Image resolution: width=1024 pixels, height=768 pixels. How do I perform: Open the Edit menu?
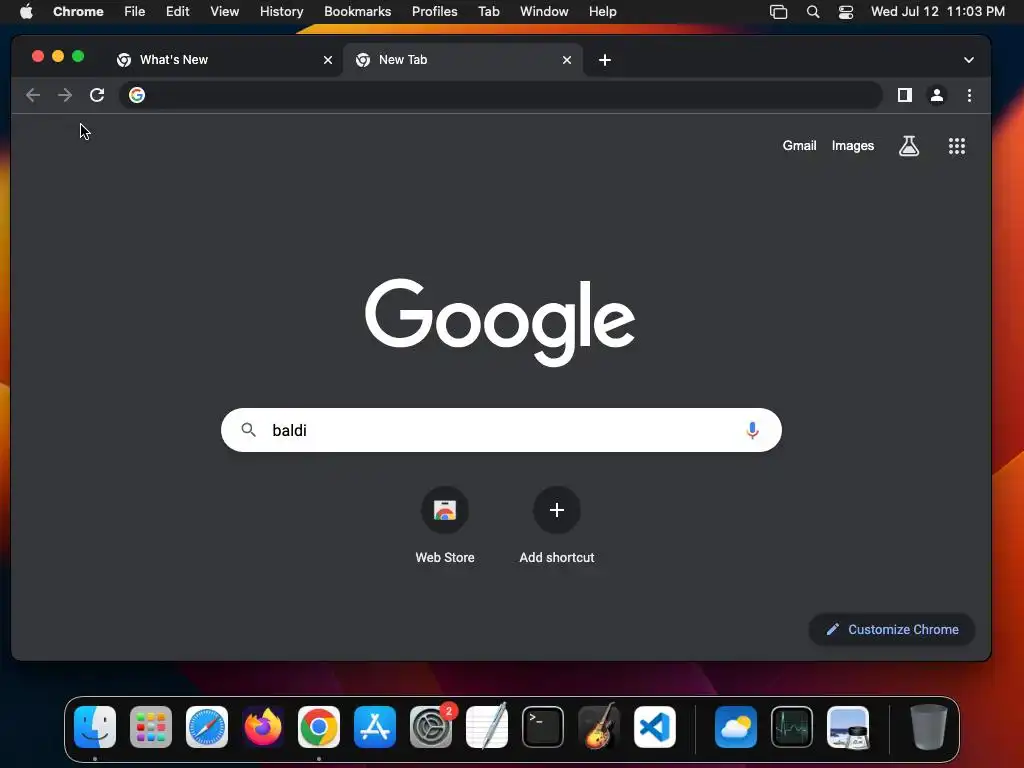[x=178, y=12]
